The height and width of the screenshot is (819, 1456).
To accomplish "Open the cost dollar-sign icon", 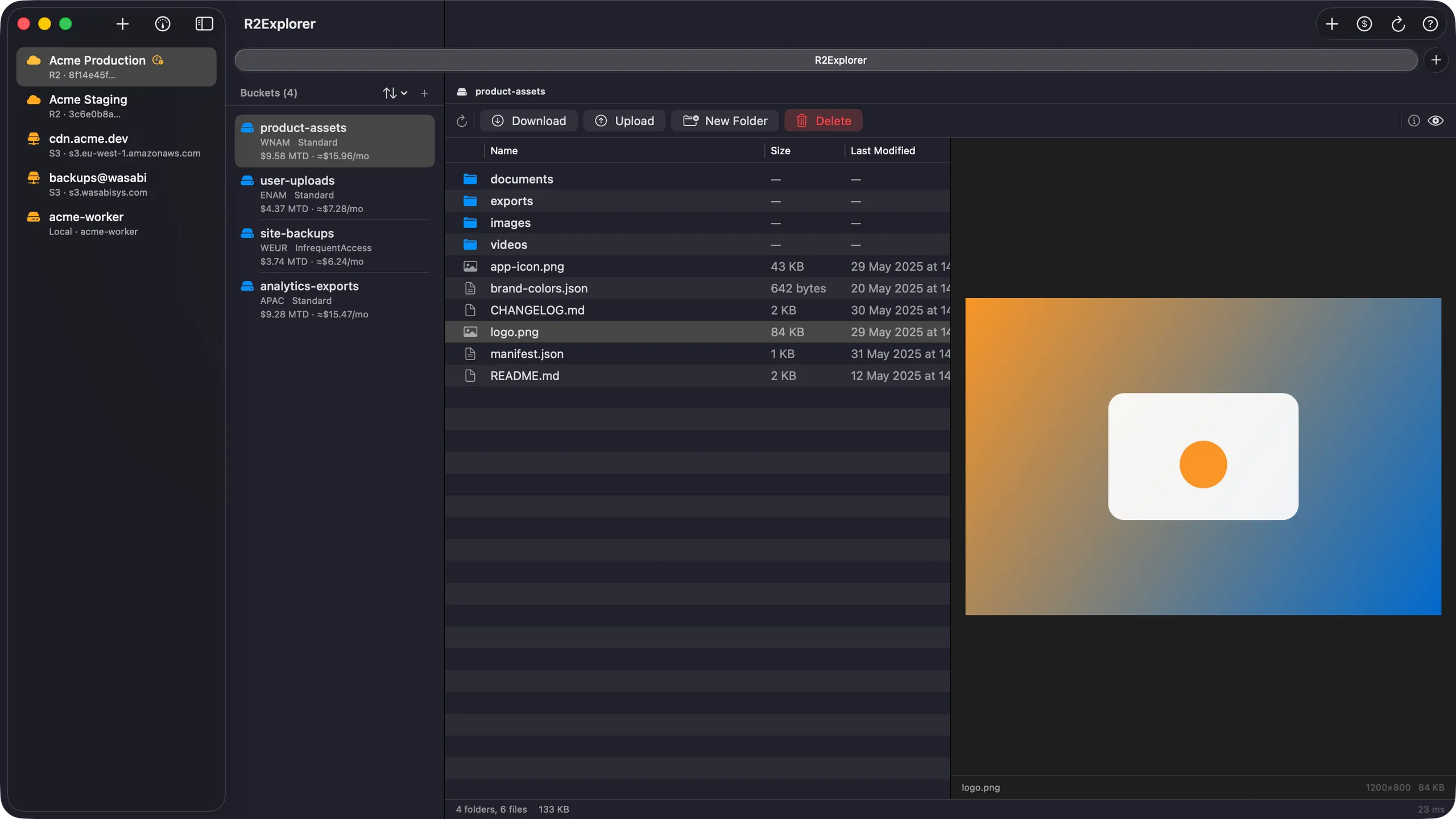I will (x=1364, y=24).
